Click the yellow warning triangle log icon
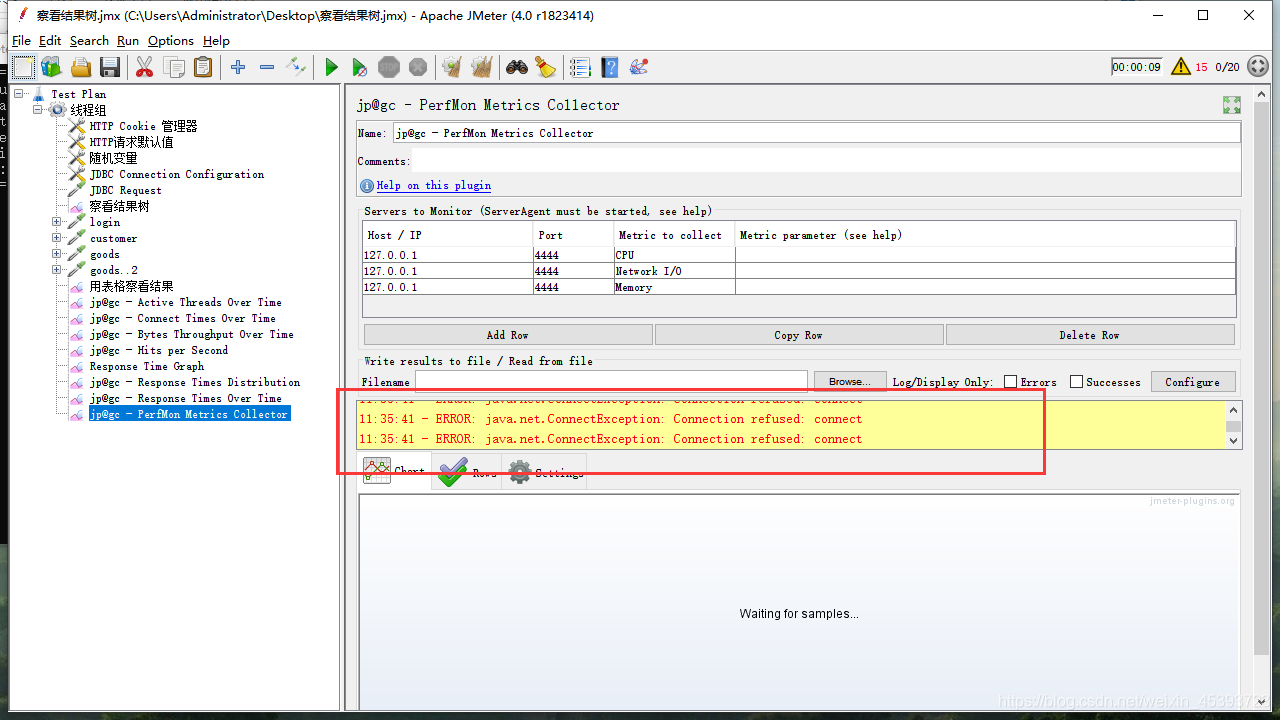Viewport: 1280px width, 720px height. click(x=1181, y=67)
